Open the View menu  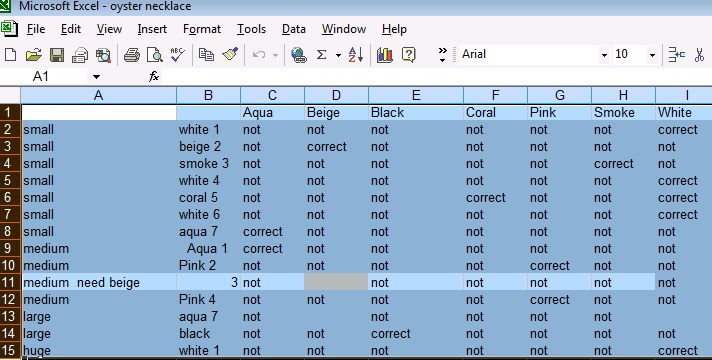pyautogui.click(x=109, y=29)
